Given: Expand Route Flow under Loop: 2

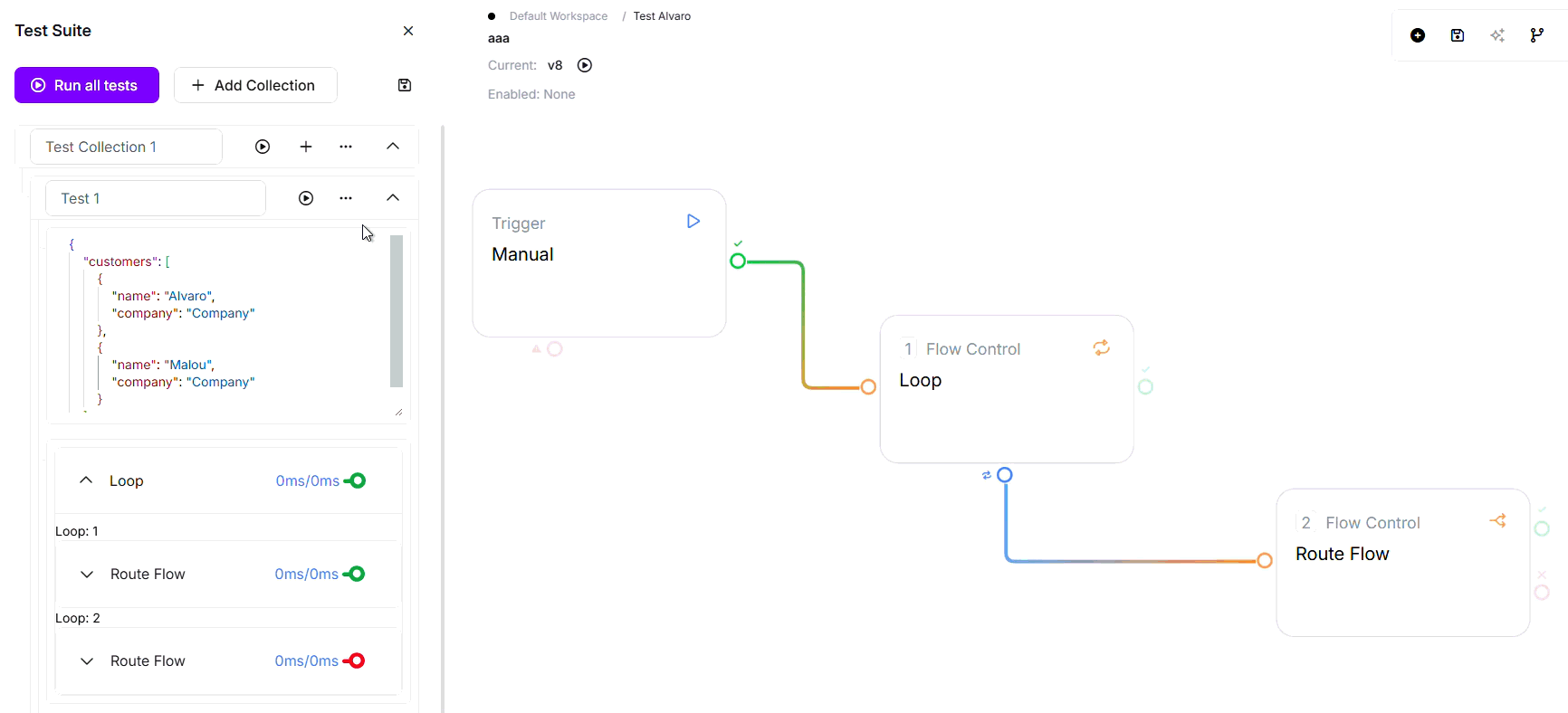Looking at the screenshot, I should pos(87,661).
